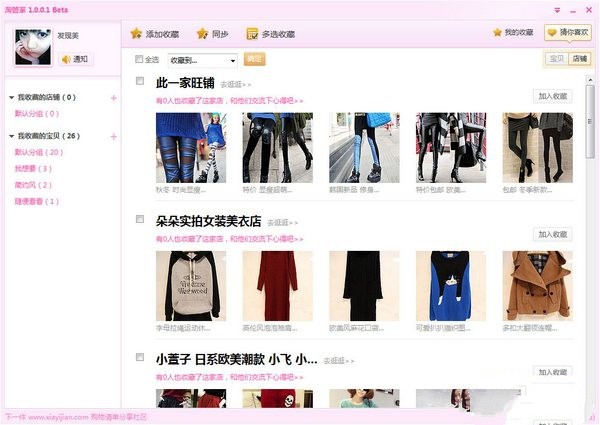Open the red skull pattern thumbnail

pos(277,398)
